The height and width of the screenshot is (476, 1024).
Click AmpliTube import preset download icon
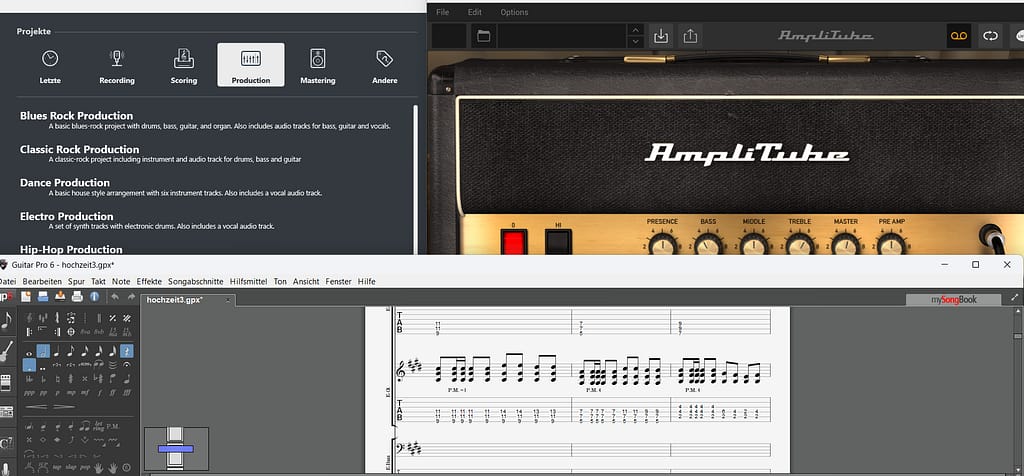pos(661,36)
